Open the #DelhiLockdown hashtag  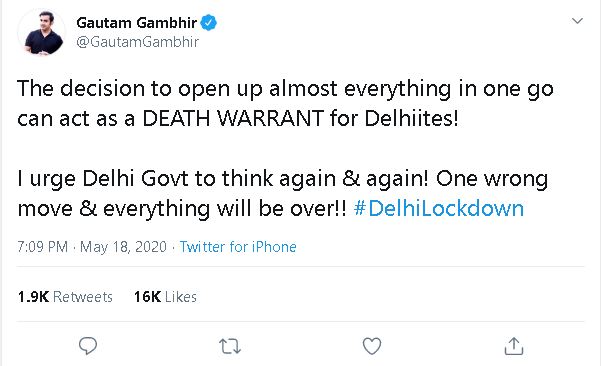438,209
